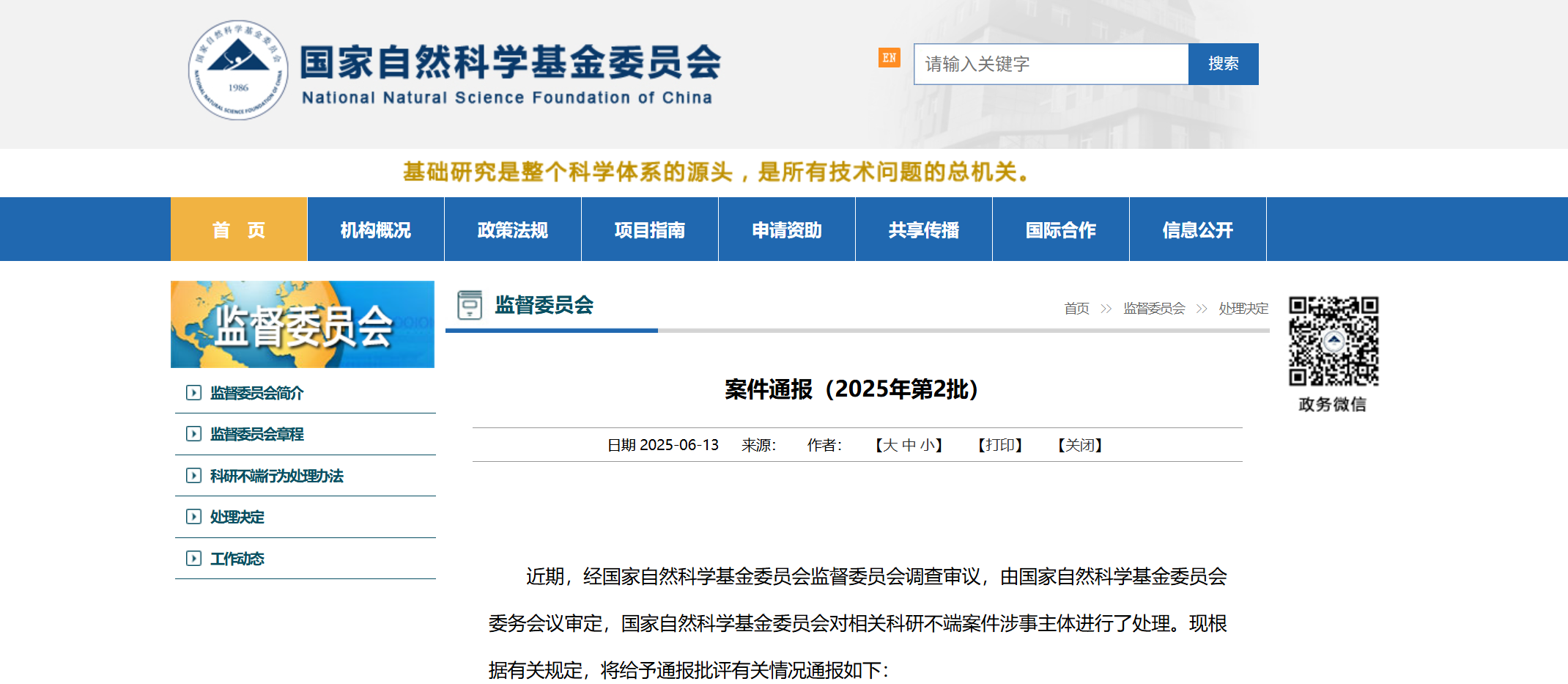Screen dimensions: 1568x684
Task: Click the 【关闭】 close link
Action: click(1080, 445)
